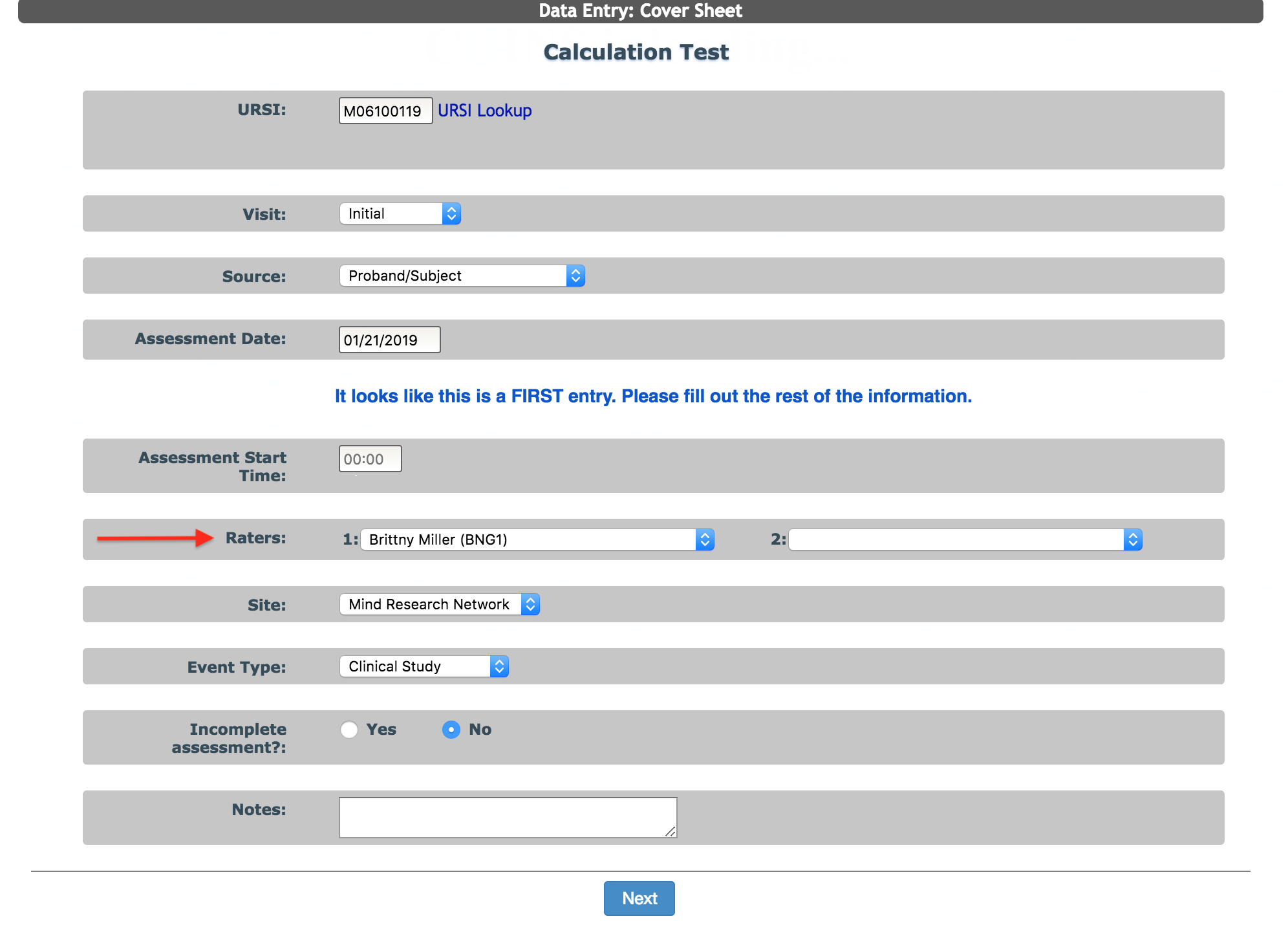The width and height of the screenshot is (1288, 925).
Task: Click the Visit dropdown blue arrow stepper
Action: (451, 213)
